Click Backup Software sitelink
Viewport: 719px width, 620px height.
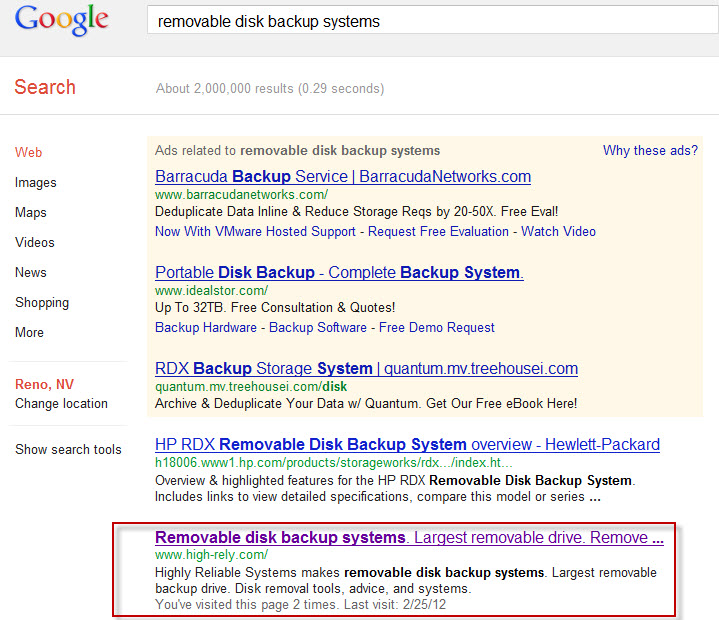(318, 327)
